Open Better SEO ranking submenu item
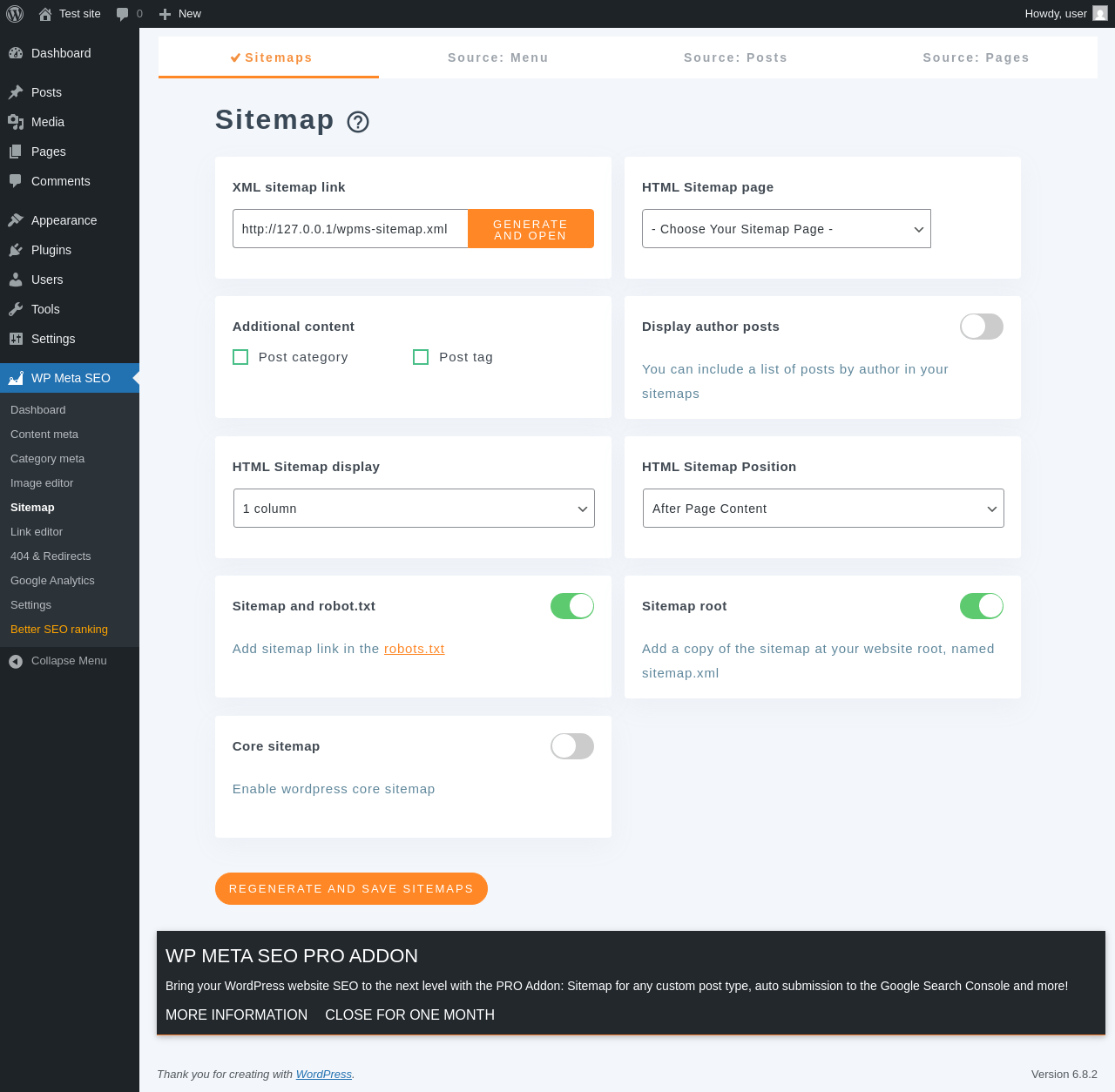Viewport: 1115px width, 1092px height. tap(59, 630)
